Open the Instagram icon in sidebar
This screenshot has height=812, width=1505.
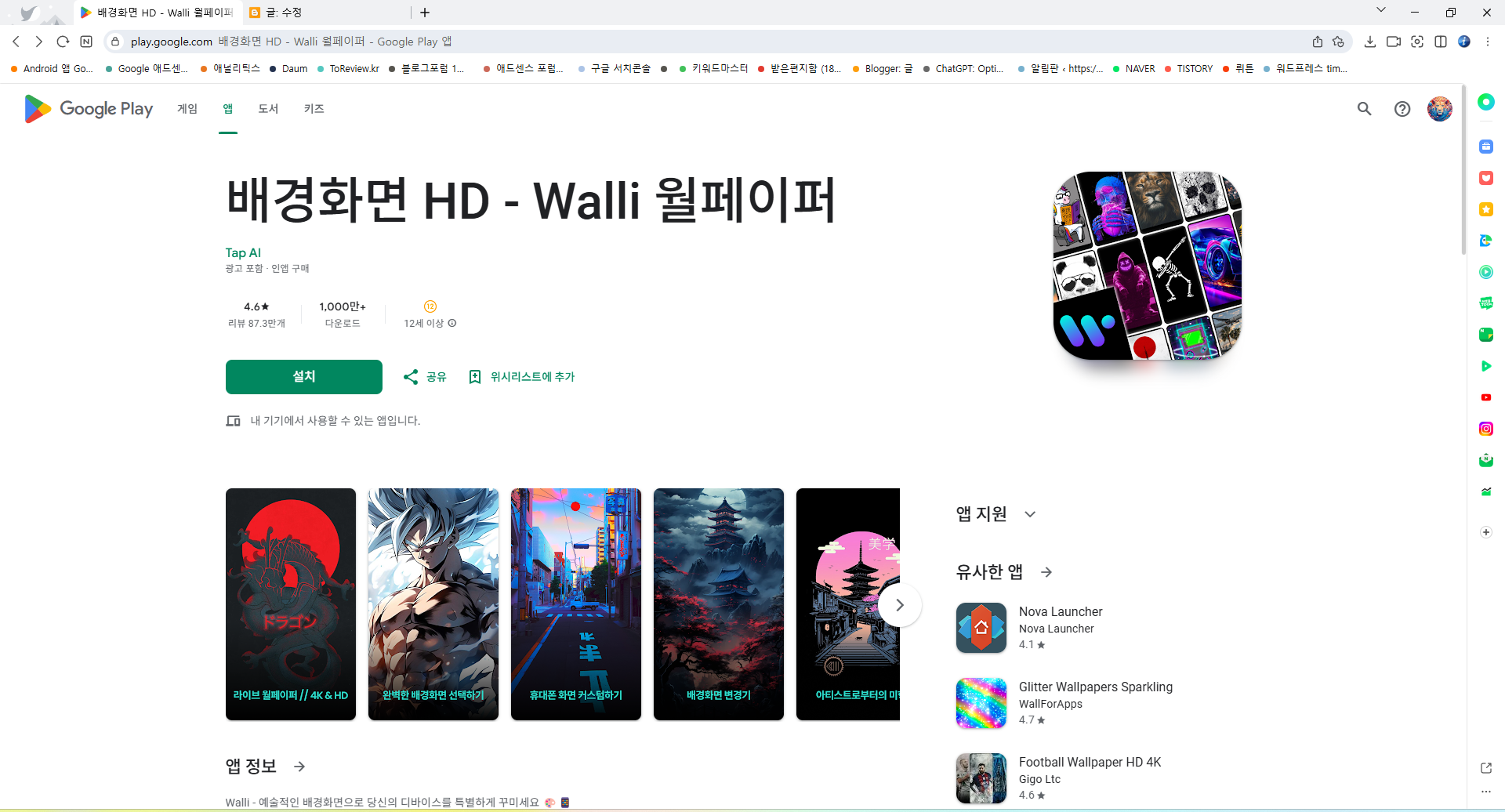point(1486,429)
